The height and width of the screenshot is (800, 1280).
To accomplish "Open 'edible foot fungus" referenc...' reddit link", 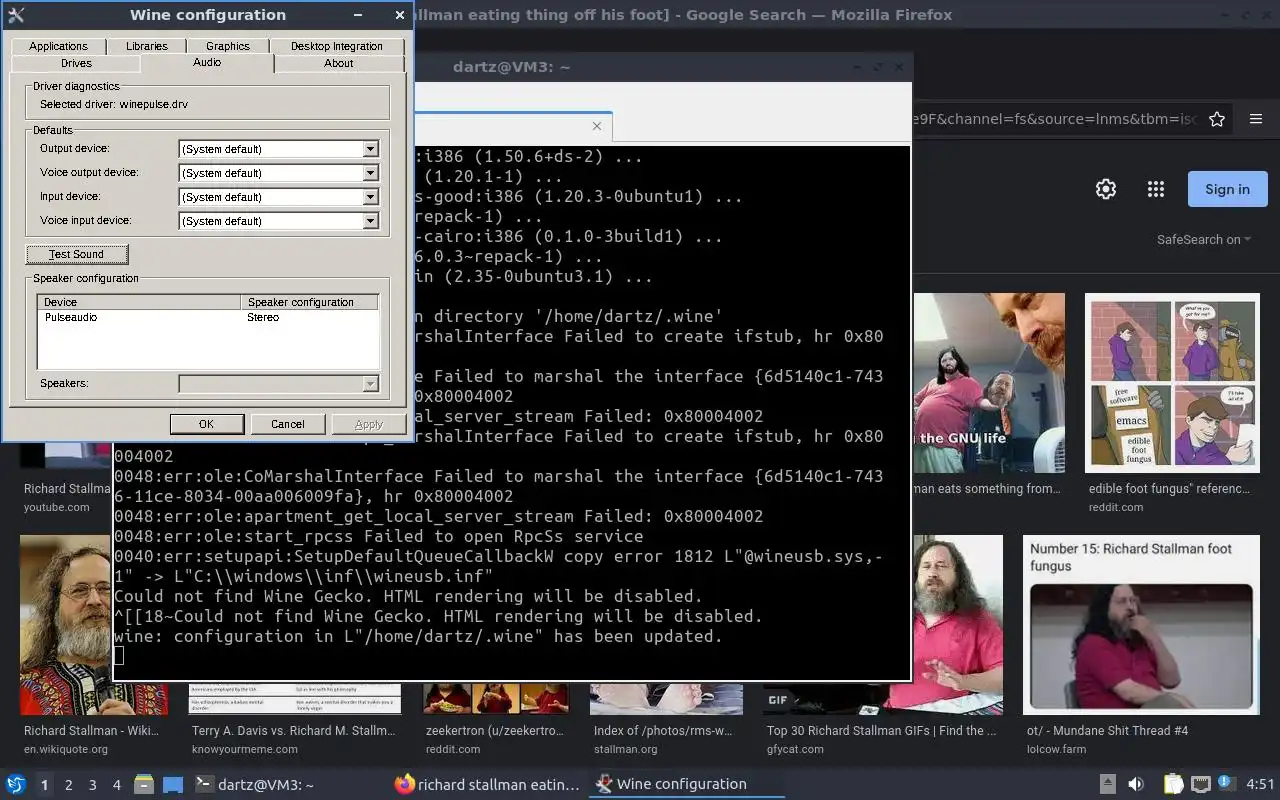I will (1169, 489).
